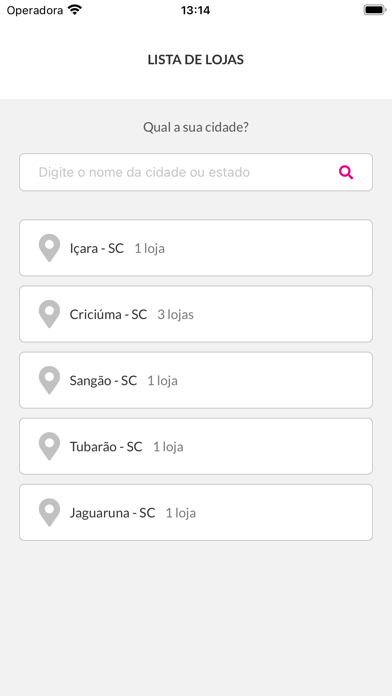This screenshot has height=696, width=392.
Task: Click the location pin next to Sangão
Action: [49, 380]
